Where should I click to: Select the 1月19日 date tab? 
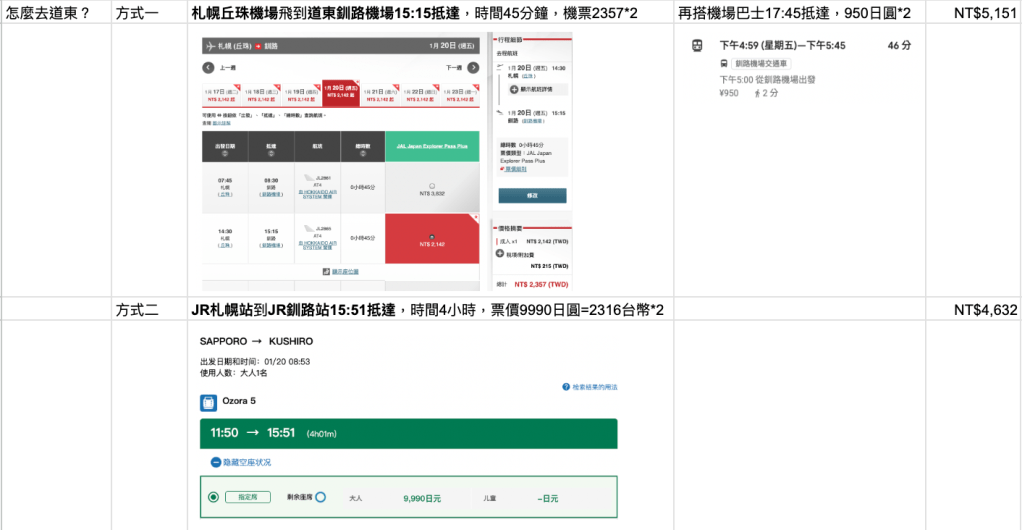303,93
